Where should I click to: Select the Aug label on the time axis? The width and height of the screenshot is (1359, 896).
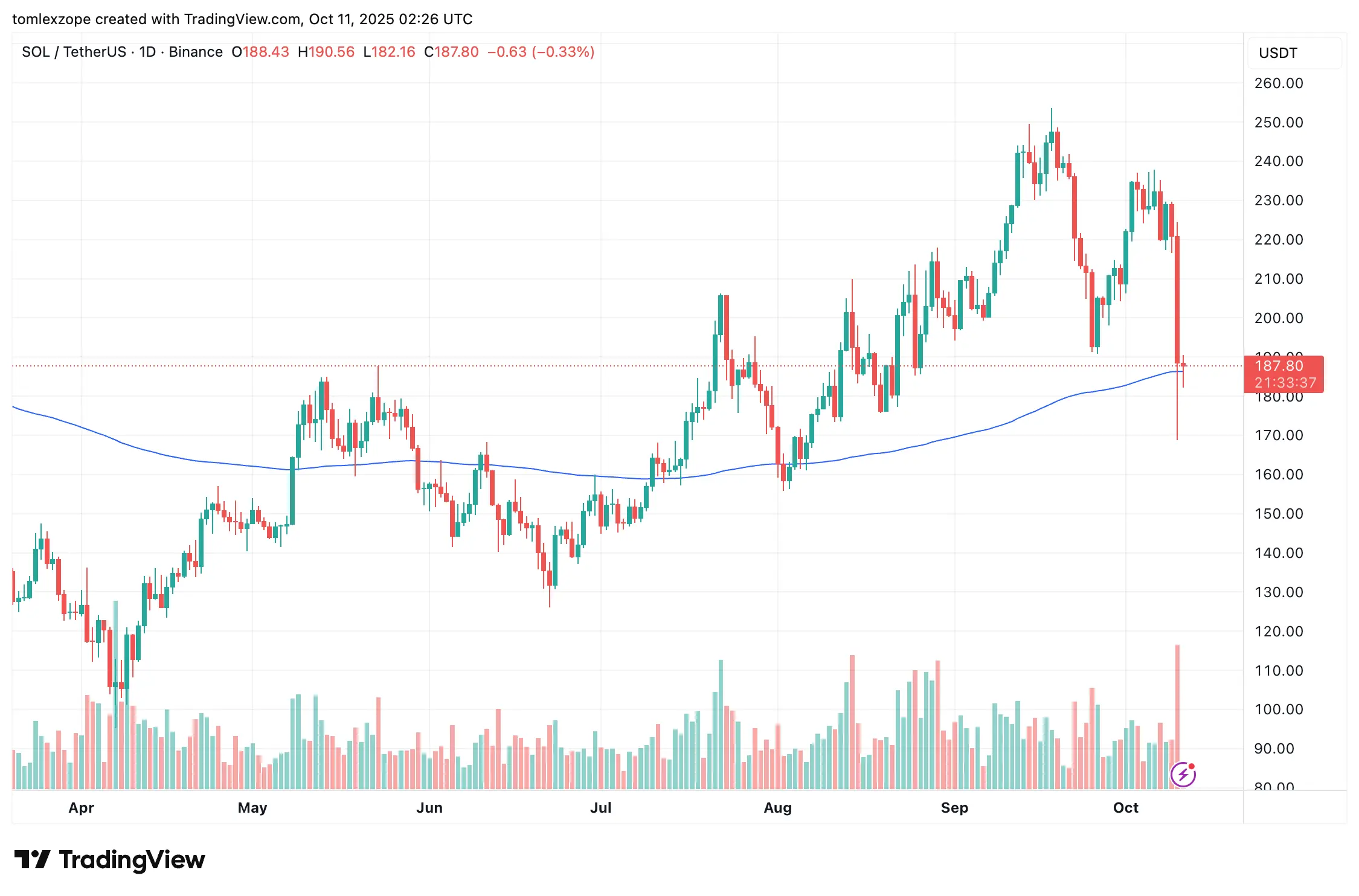pyautogui.click(x=777, y=808)
